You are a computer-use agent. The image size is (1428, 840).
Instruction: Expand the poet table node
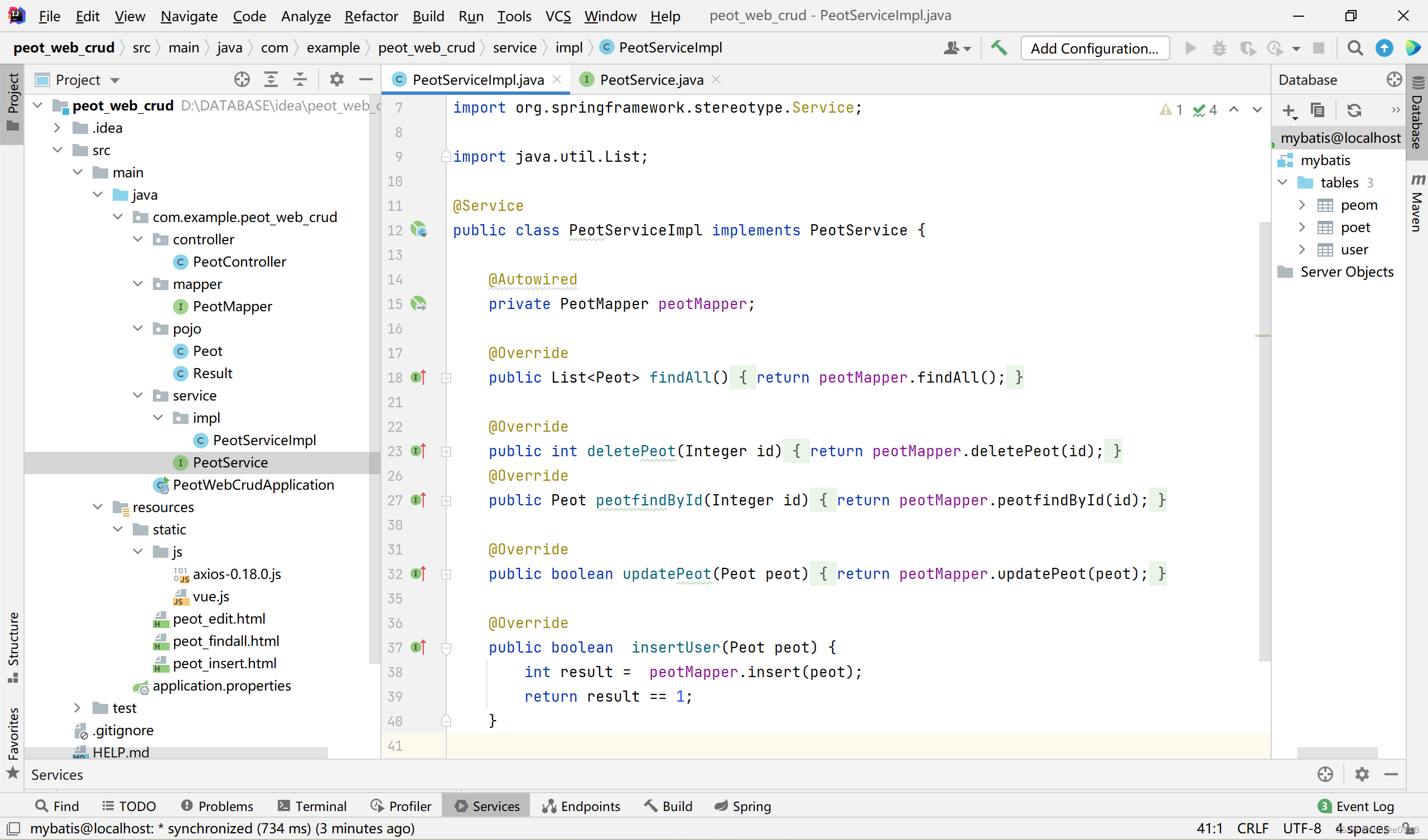click(1301, 227)
